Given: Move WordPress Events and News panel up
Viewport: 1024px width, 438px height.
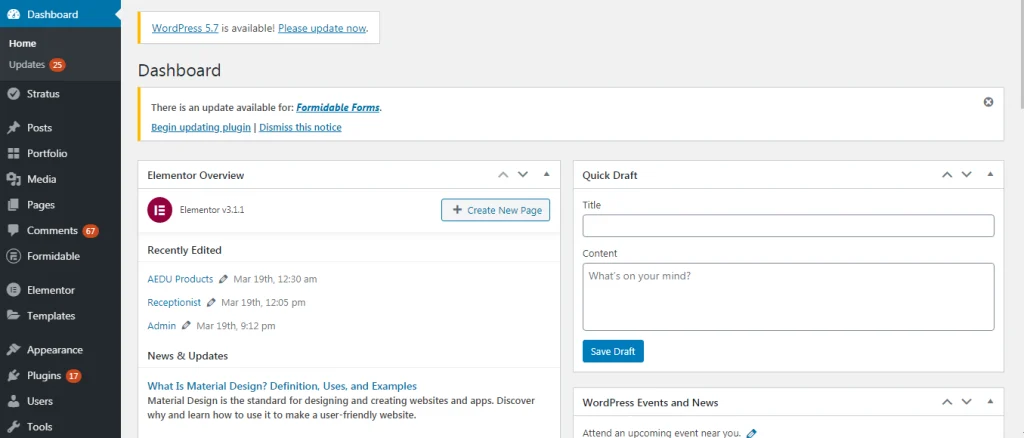Looking at the screenshot, I should (x=947, y=402).
